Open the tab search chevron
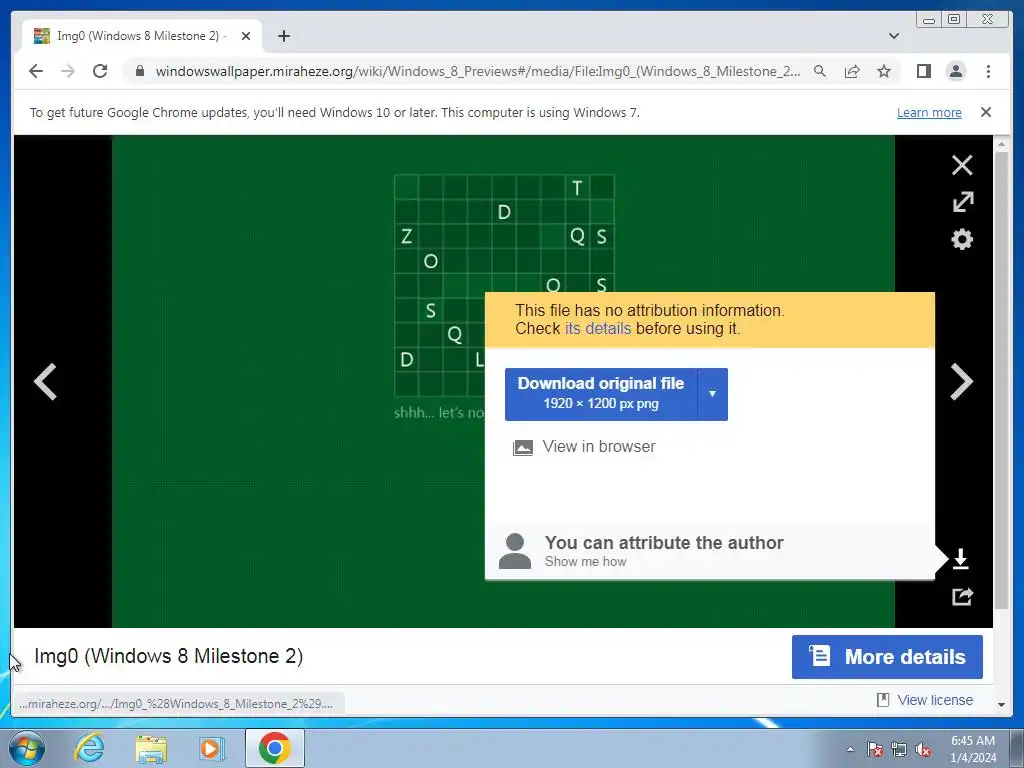This screenshot has height=768, width=1024. pos(894,36)
